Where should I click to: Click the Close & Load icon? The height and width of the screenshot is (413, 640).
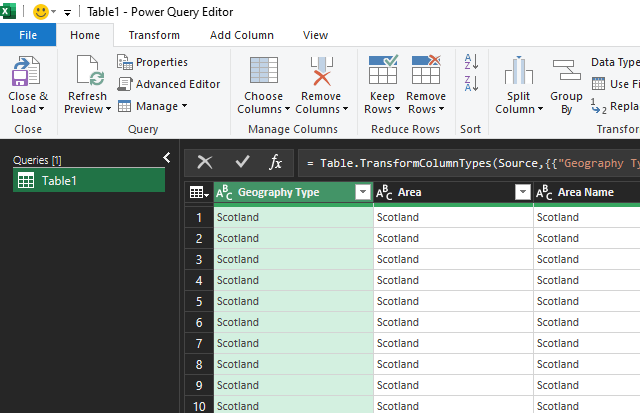(26, 71)
